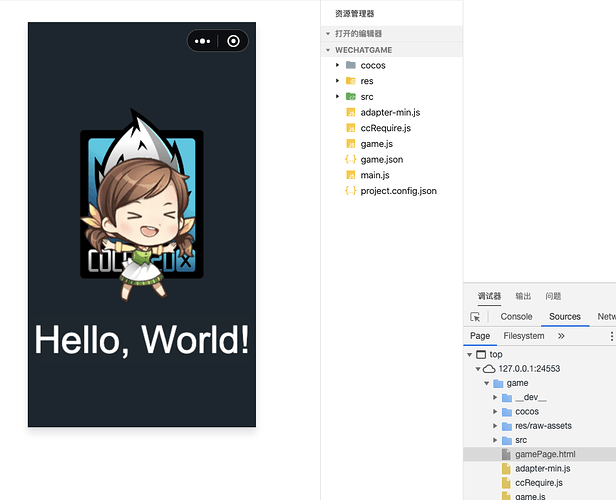Expand the res folder arrow in explorer
The image size is (616, 500).
337,81
